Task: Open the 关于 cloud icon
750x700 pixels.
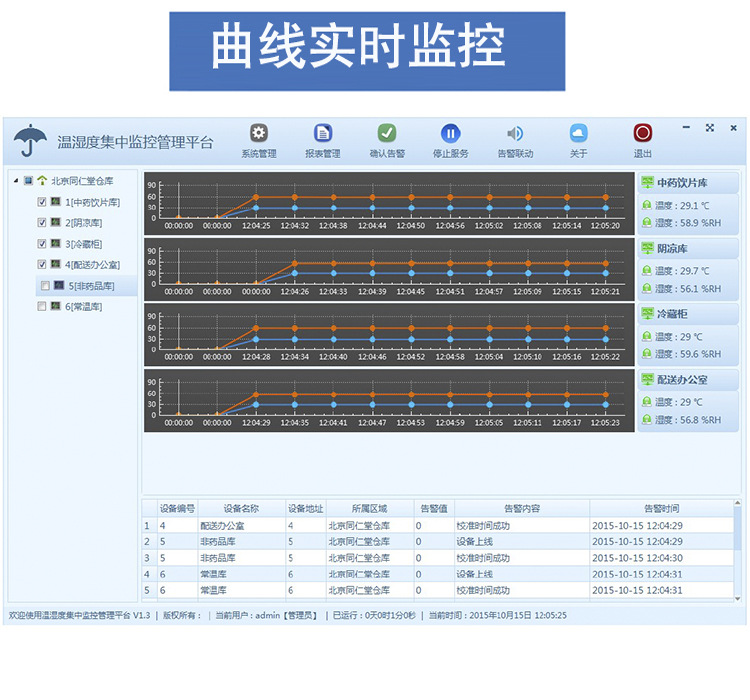Action: click(578, 133)
